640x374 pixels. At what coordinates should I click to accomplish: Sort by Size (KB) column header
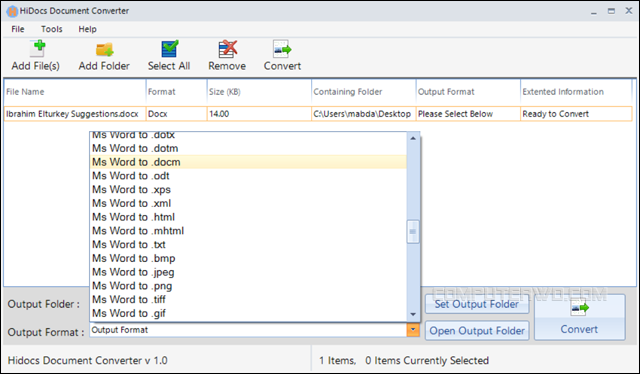(259, 92)
